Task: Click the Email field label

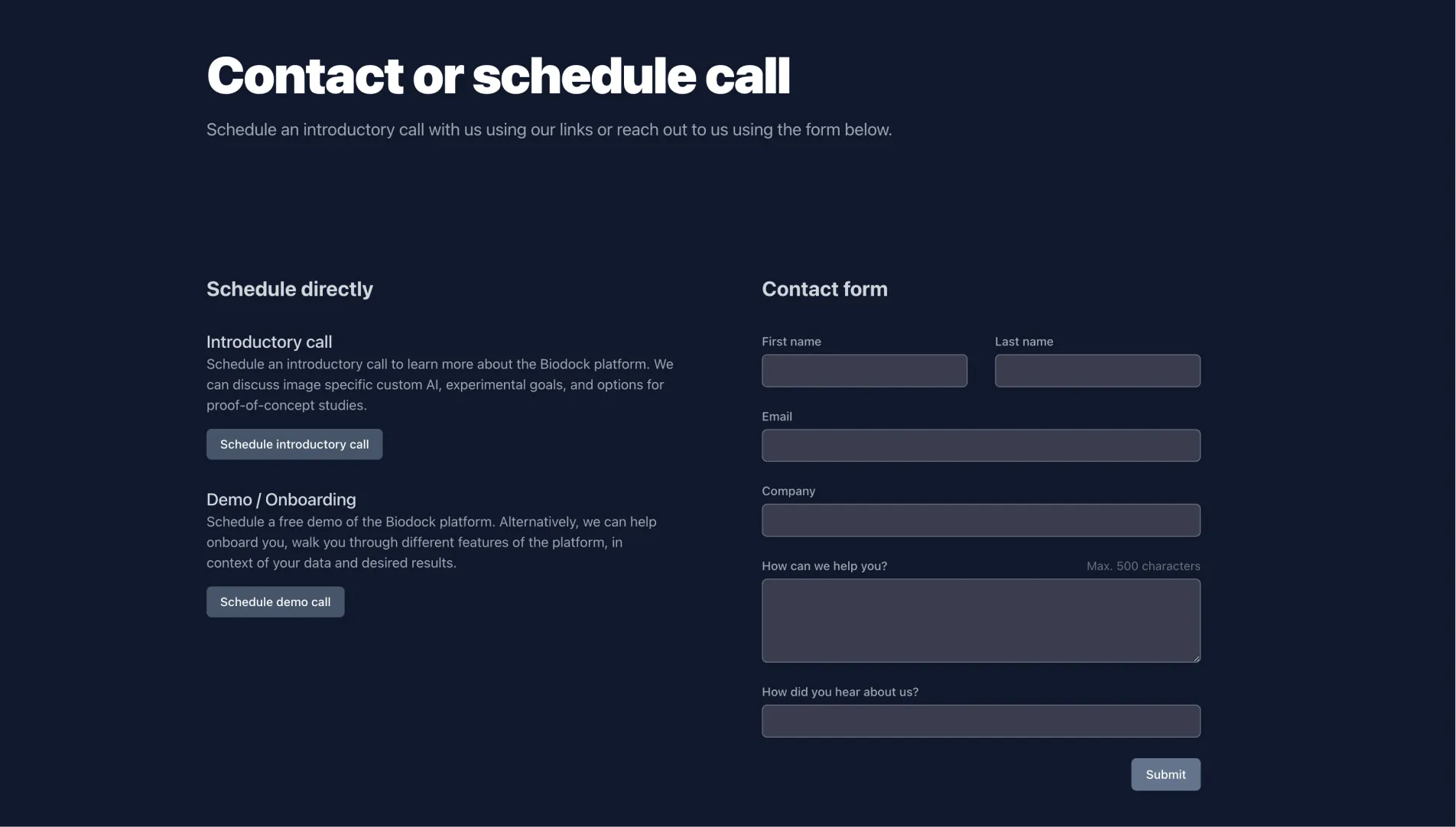Action: point(776,417)
